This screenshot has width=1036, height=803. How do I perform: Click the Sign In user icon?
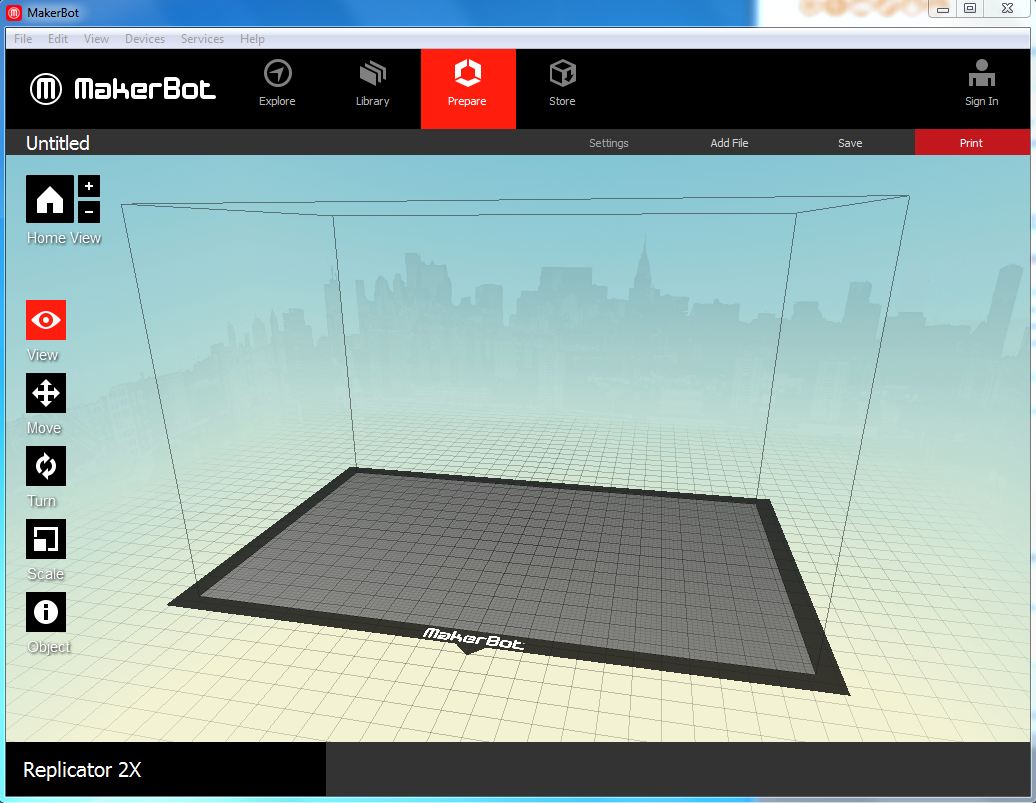click(x=981, y=84)
